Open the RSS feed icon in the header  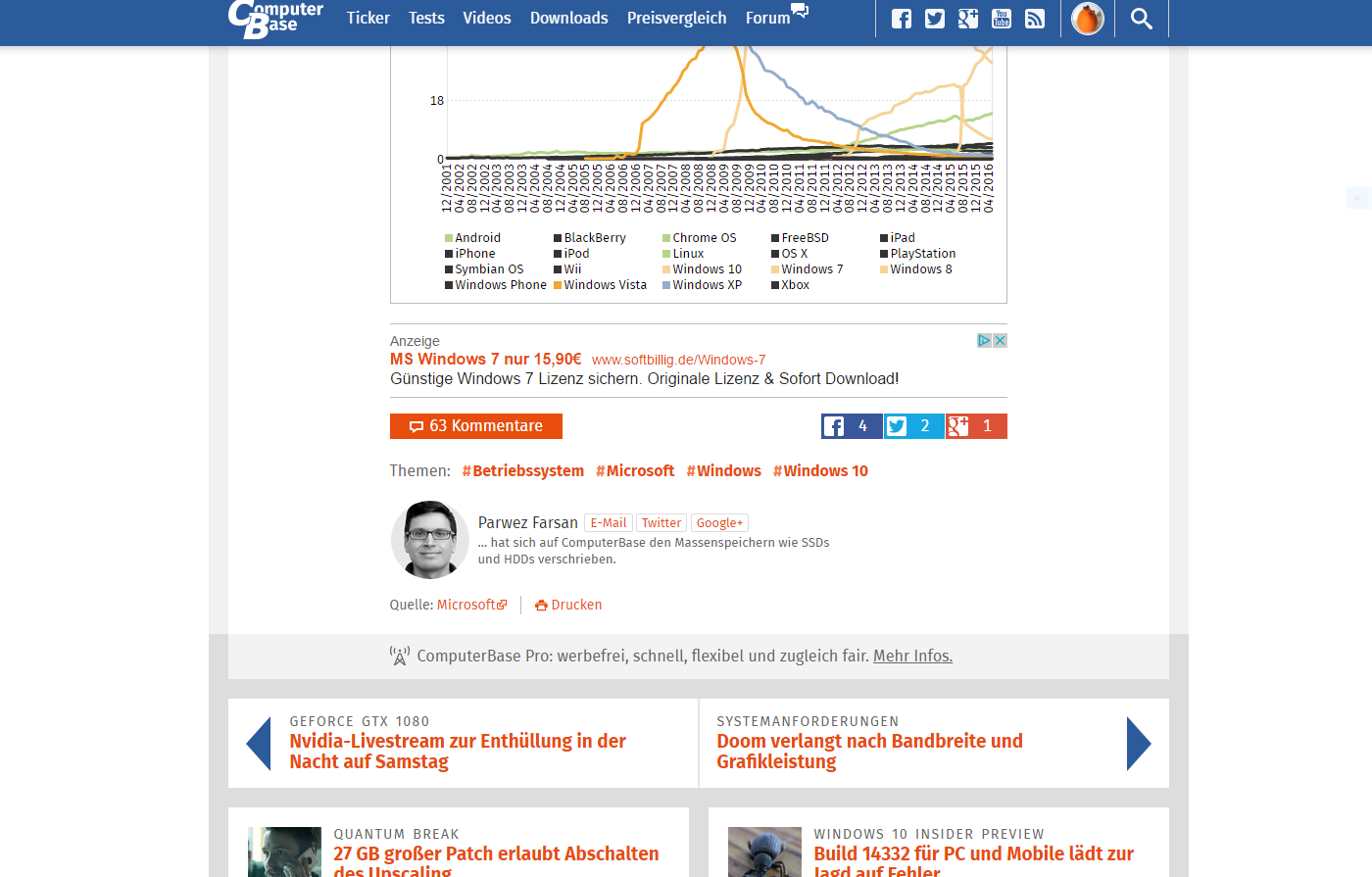1035,19
